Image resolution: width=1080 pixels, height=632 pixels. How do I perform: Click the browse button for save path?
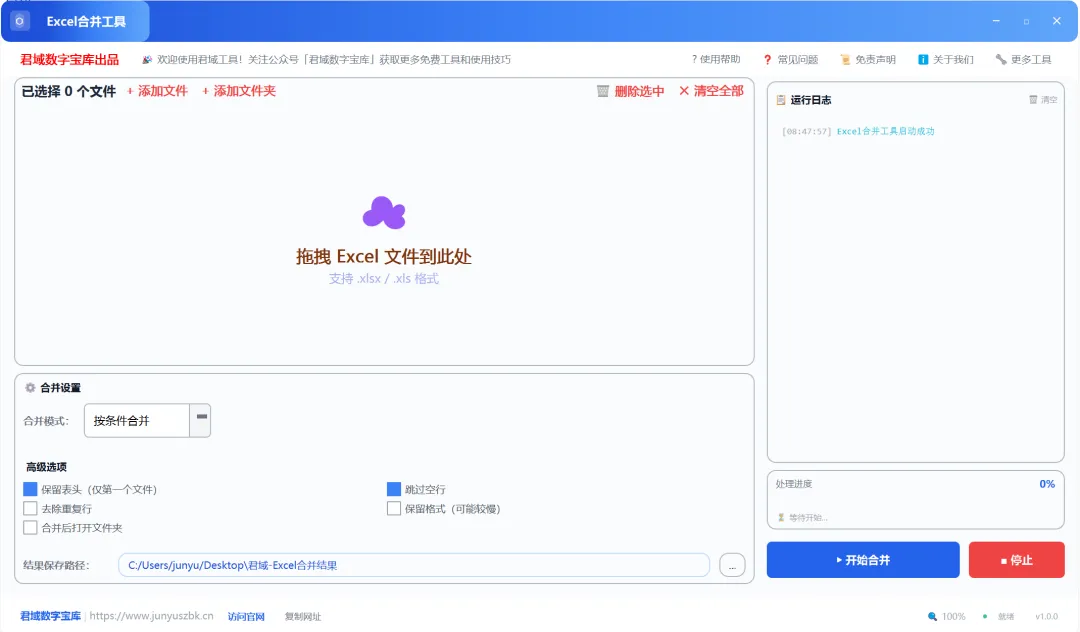click(732, 565)
